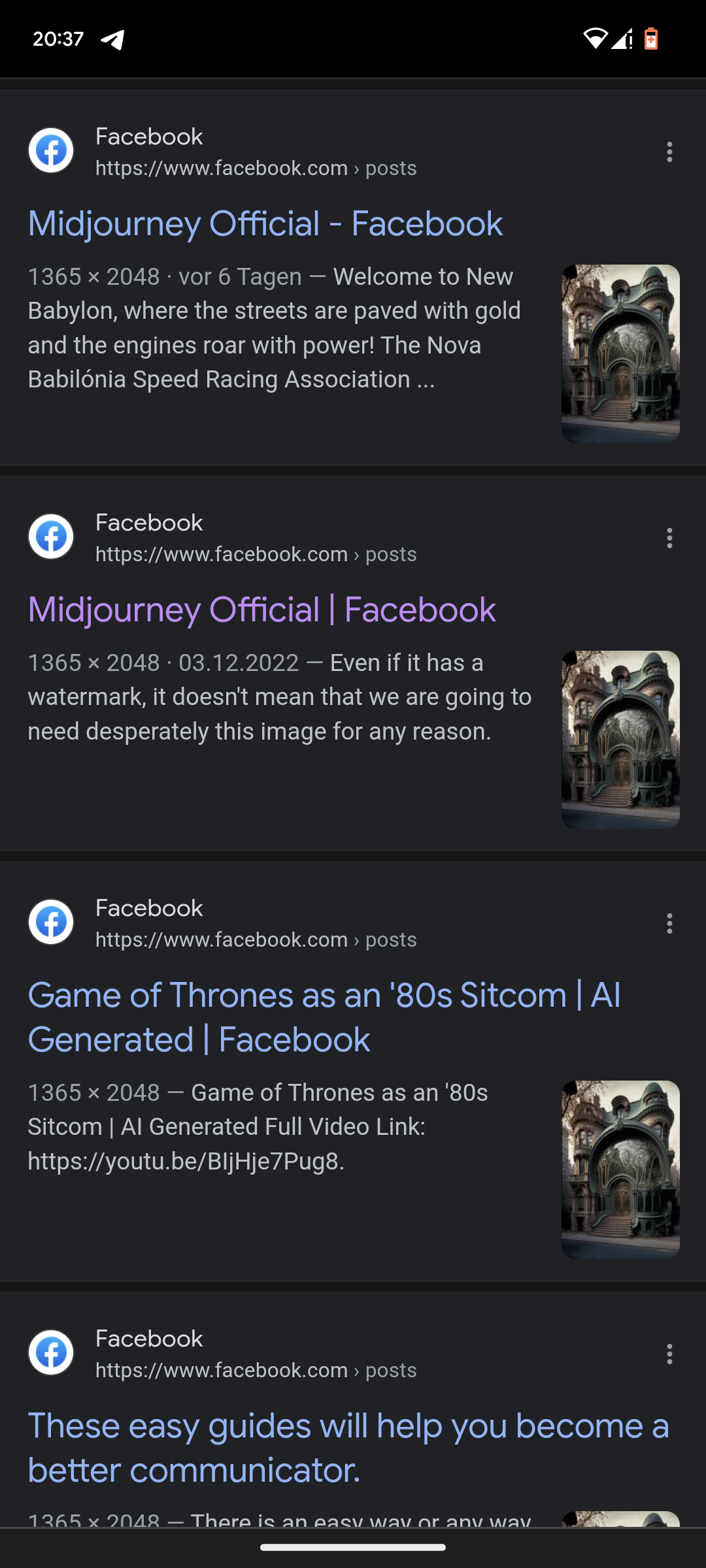The image size is (706, 1568).
Task: Tap Facebook favicon above communicator guides result
Action: [x=51, y=1352]
